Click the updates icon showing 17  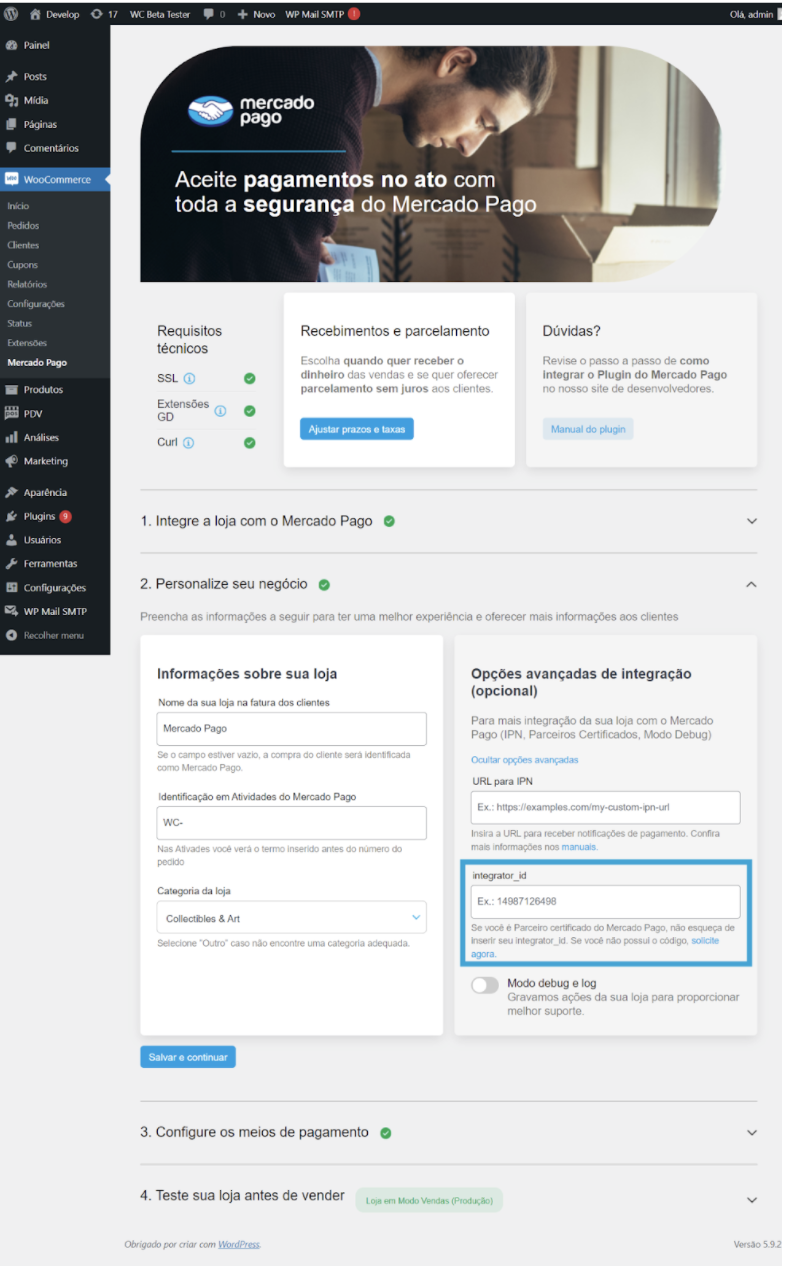pos(96,14)
